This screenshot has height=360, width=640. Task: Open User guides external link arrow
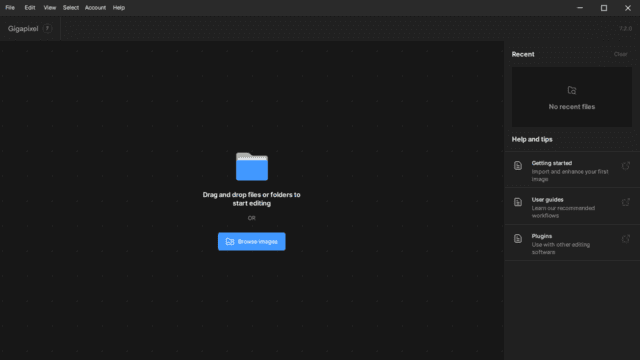[x=625, y=202]
